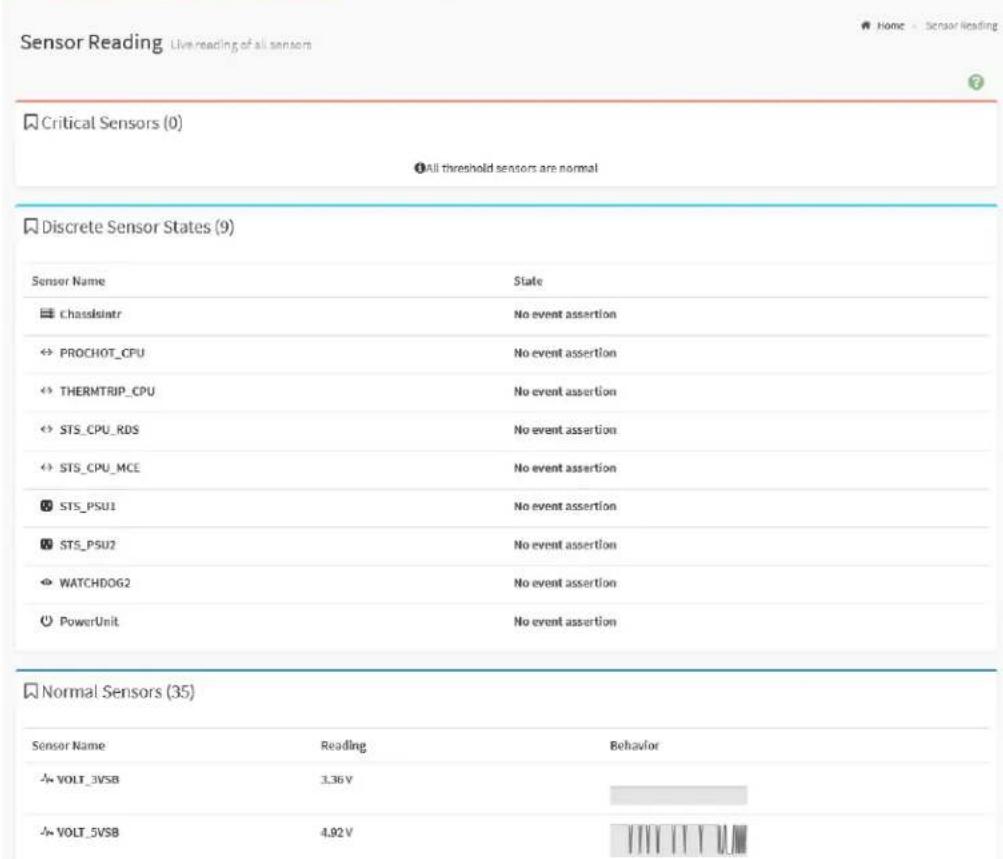
Task: Click the Discrete Sensor States bookmark icon
Action: pyautogui.click(x=30, y=226)
